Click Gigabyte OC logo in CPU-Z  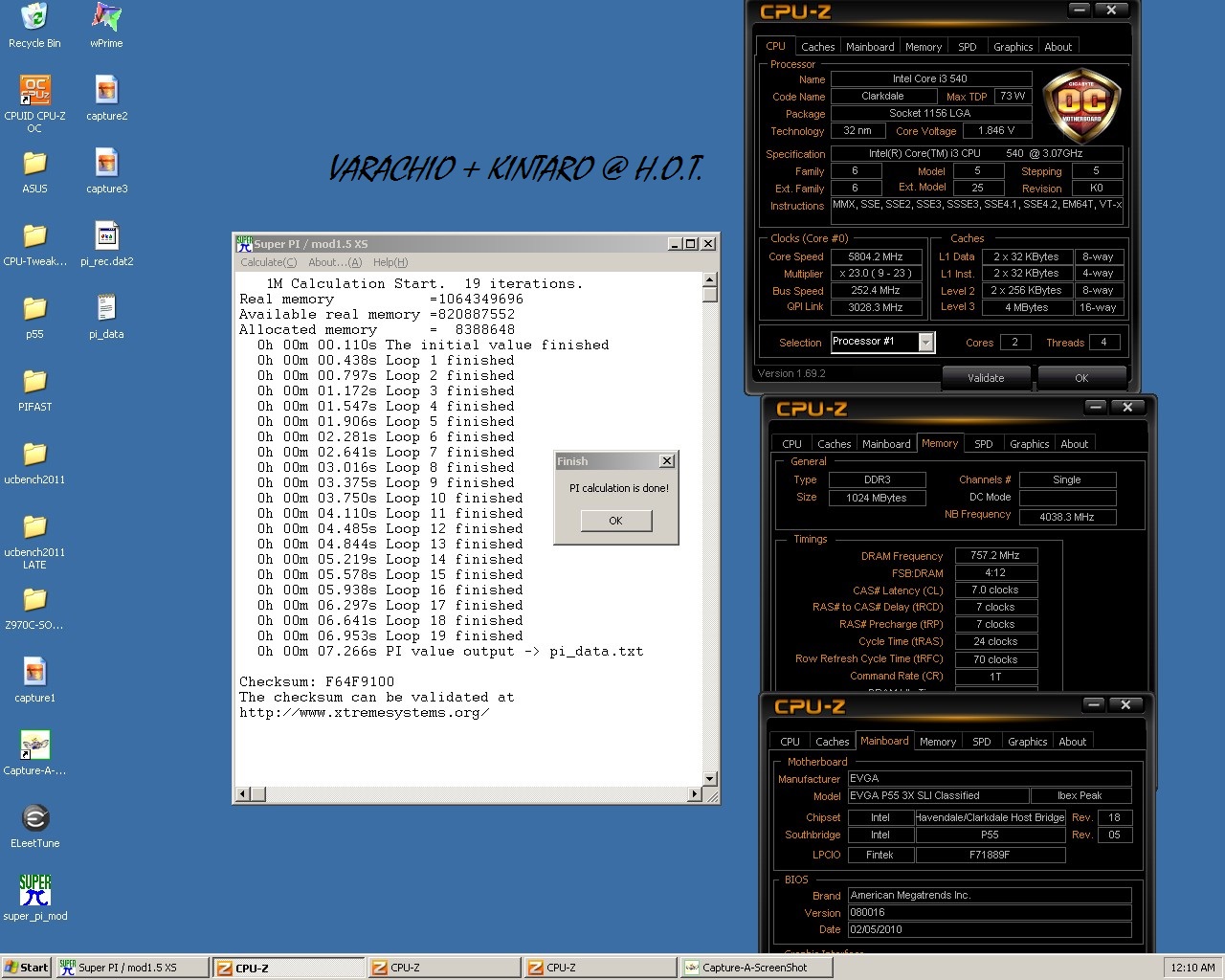[1081, 107]
